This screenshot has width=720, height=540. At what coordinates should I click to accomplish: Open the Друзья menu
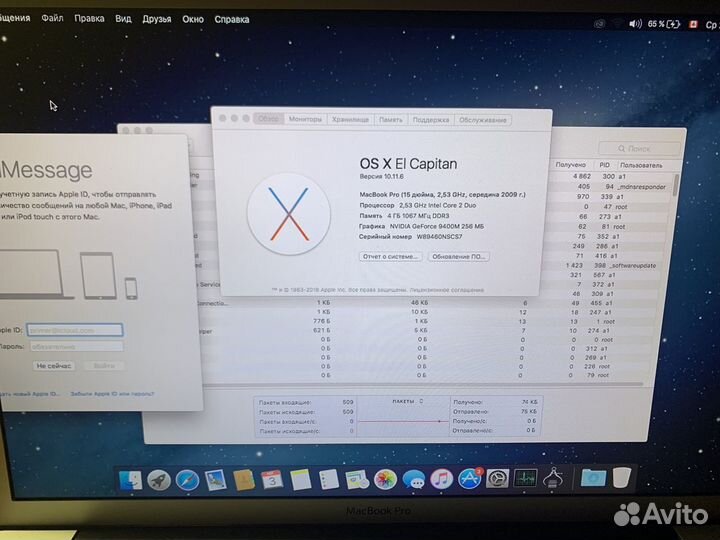coord(157,19)
